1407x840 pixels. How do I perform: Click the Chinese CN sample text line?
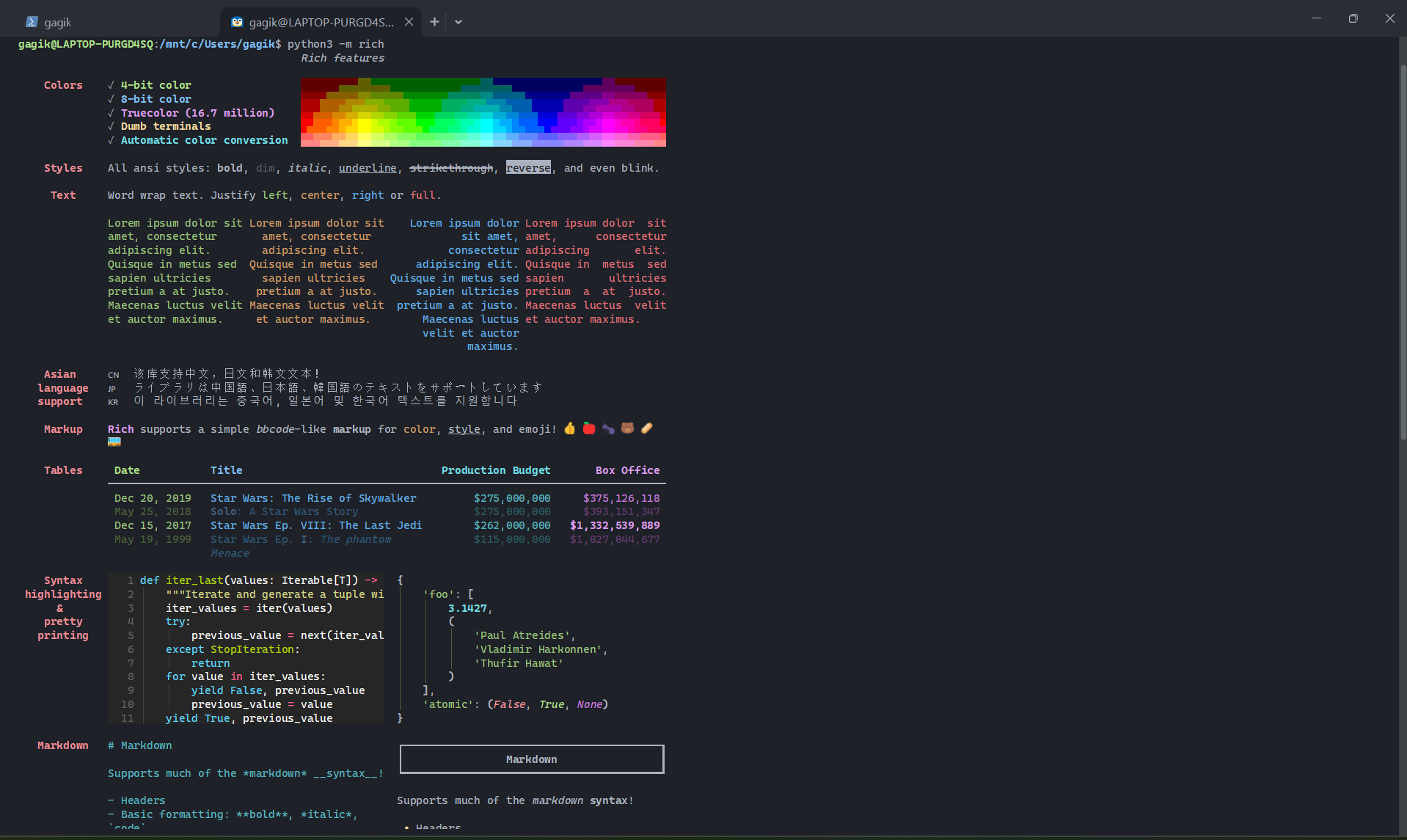[226, 374]
